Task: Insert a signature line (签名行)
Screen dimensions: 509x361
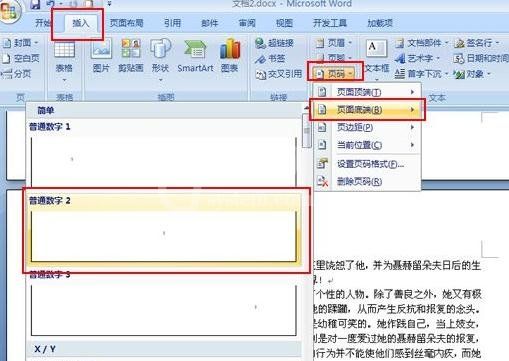Action: point(476,43)
